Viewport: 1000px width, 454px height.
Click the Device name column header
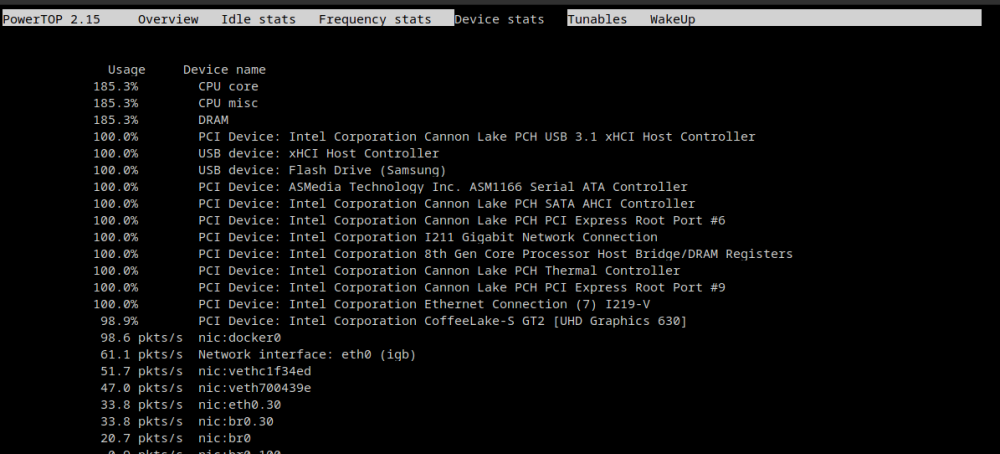pyautogui.click(x=224, y=70)
